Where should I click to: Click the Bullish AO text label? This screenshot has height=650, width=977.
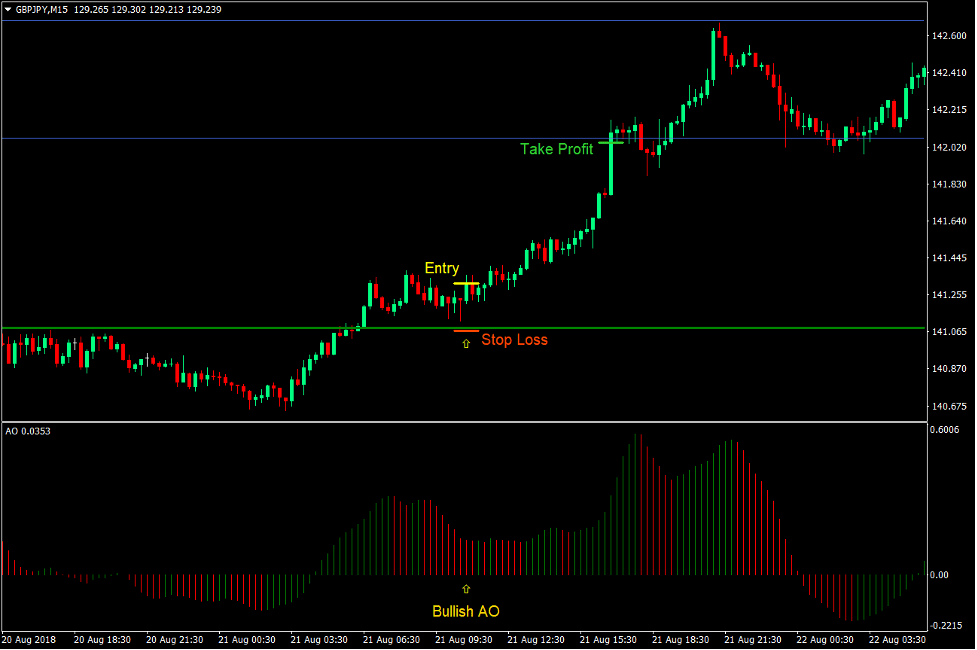click(x=466, y=610)
